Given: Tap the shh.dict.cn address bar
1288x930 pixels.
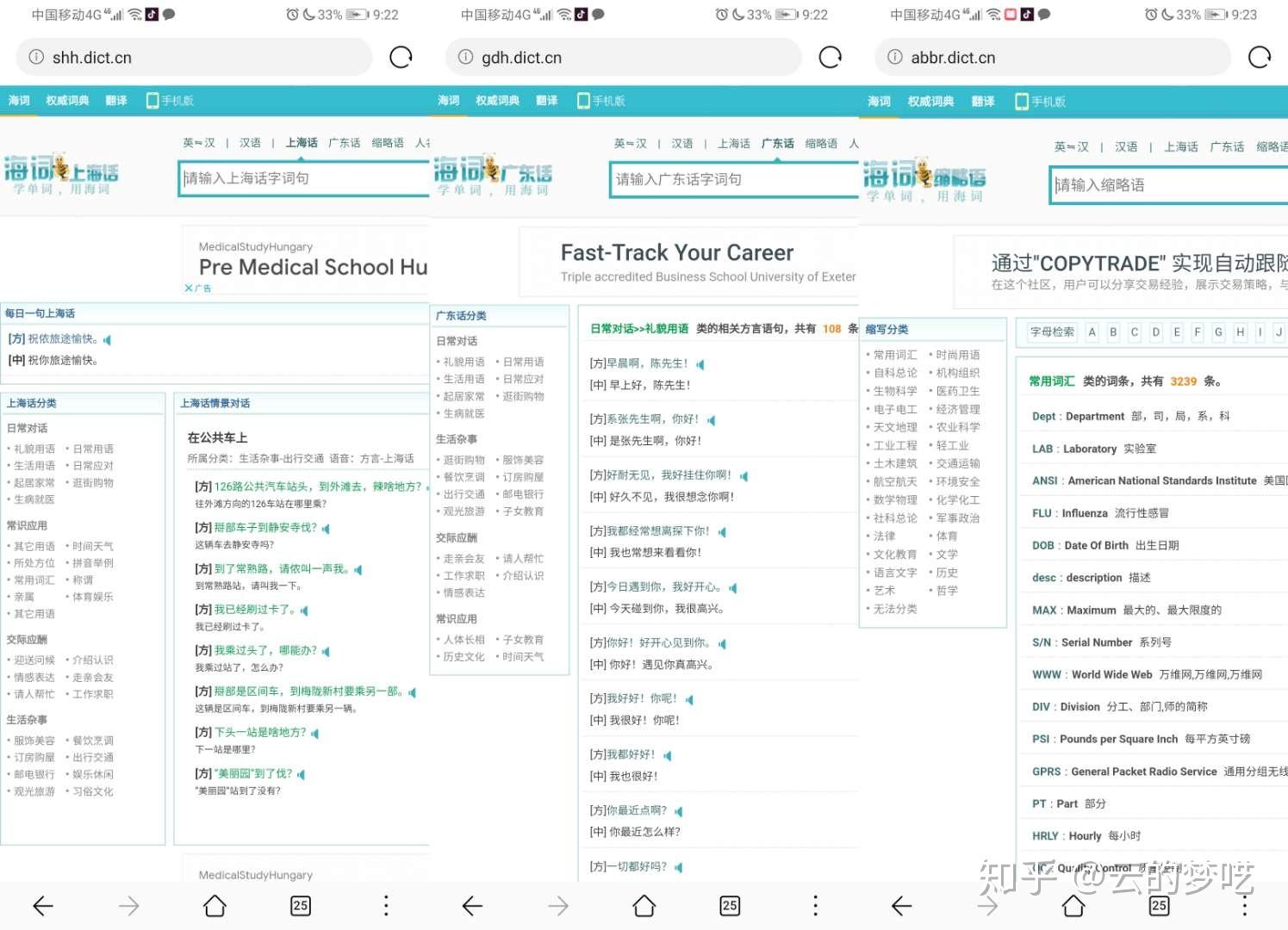Looking at the screenshot, I should pos(194,58).
